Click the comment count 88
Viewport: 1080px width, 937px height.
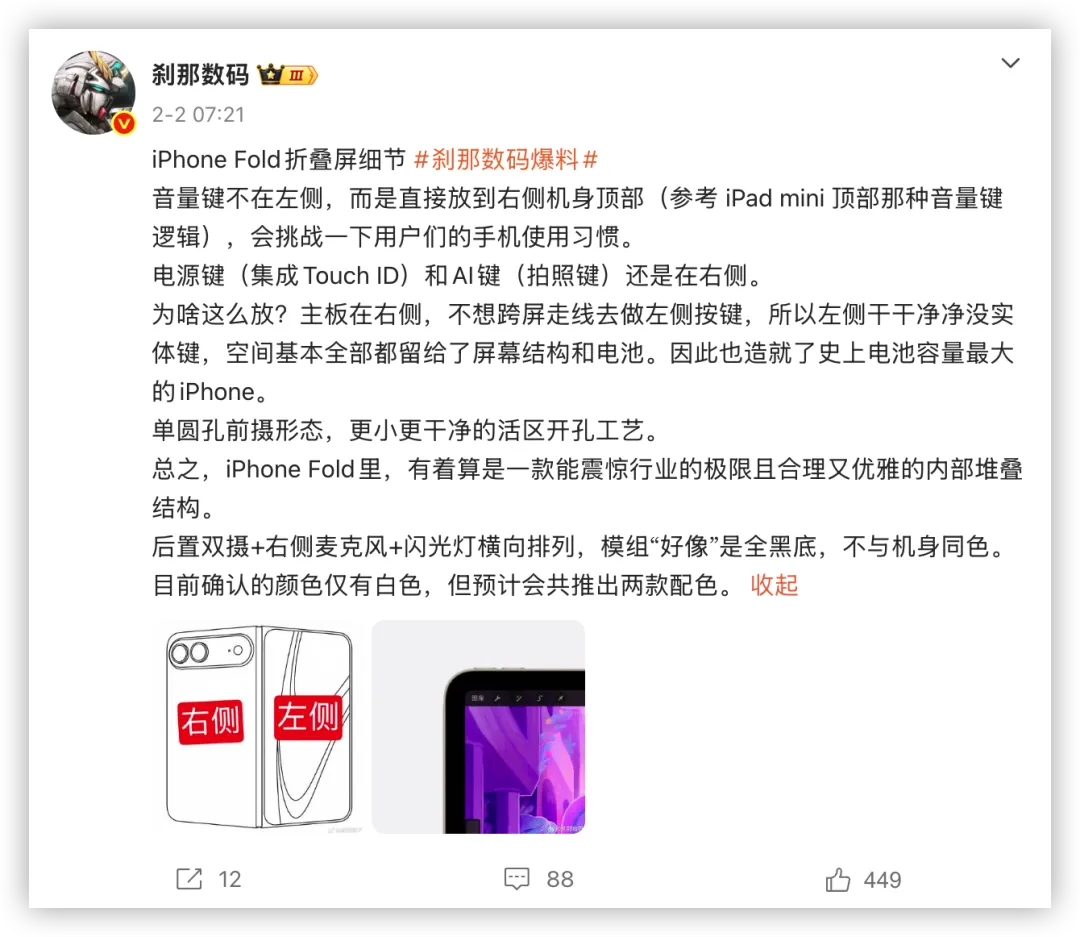point(560,879)
